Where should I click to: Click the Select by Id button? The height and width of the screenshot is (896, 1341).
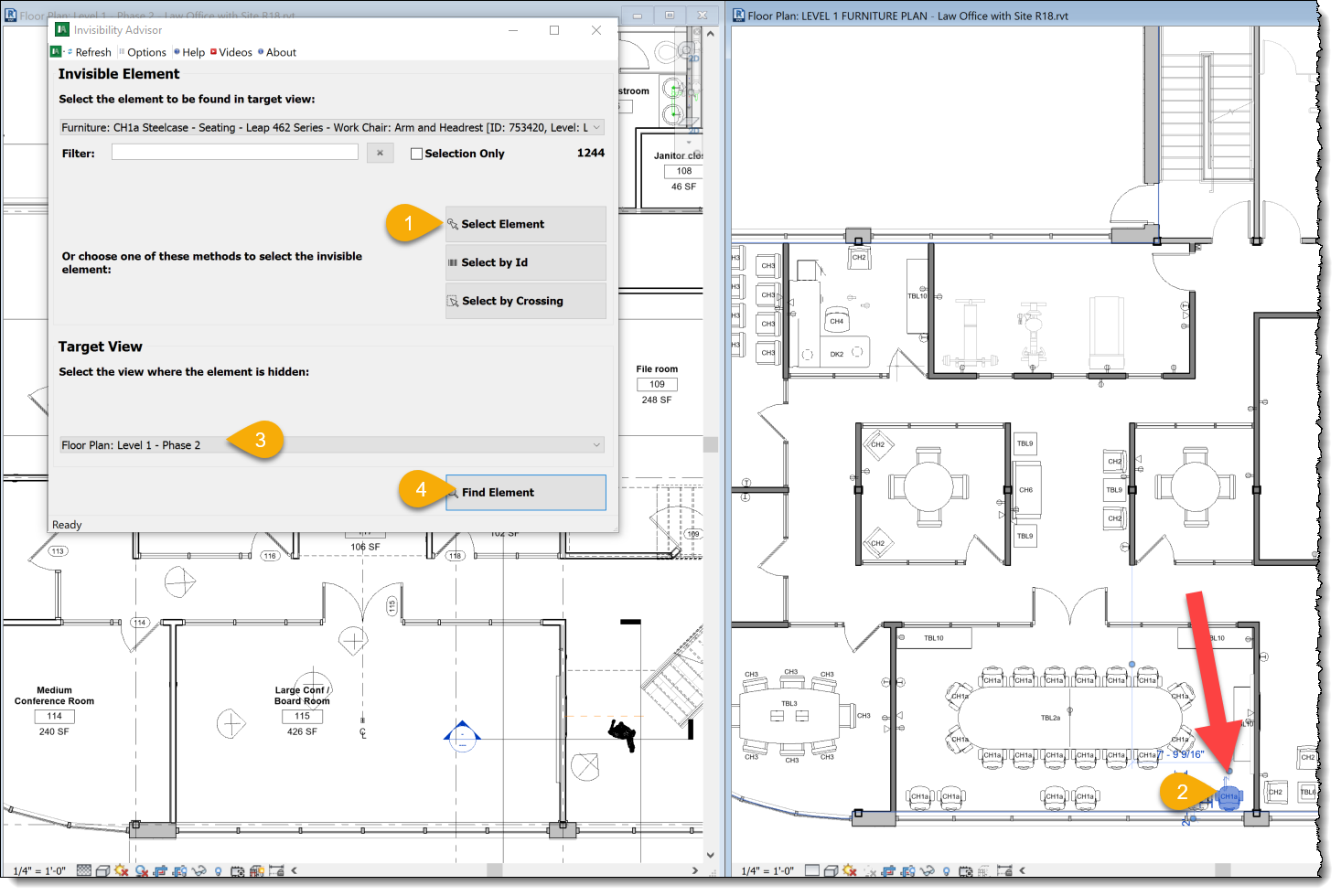[x=525, y=262]
